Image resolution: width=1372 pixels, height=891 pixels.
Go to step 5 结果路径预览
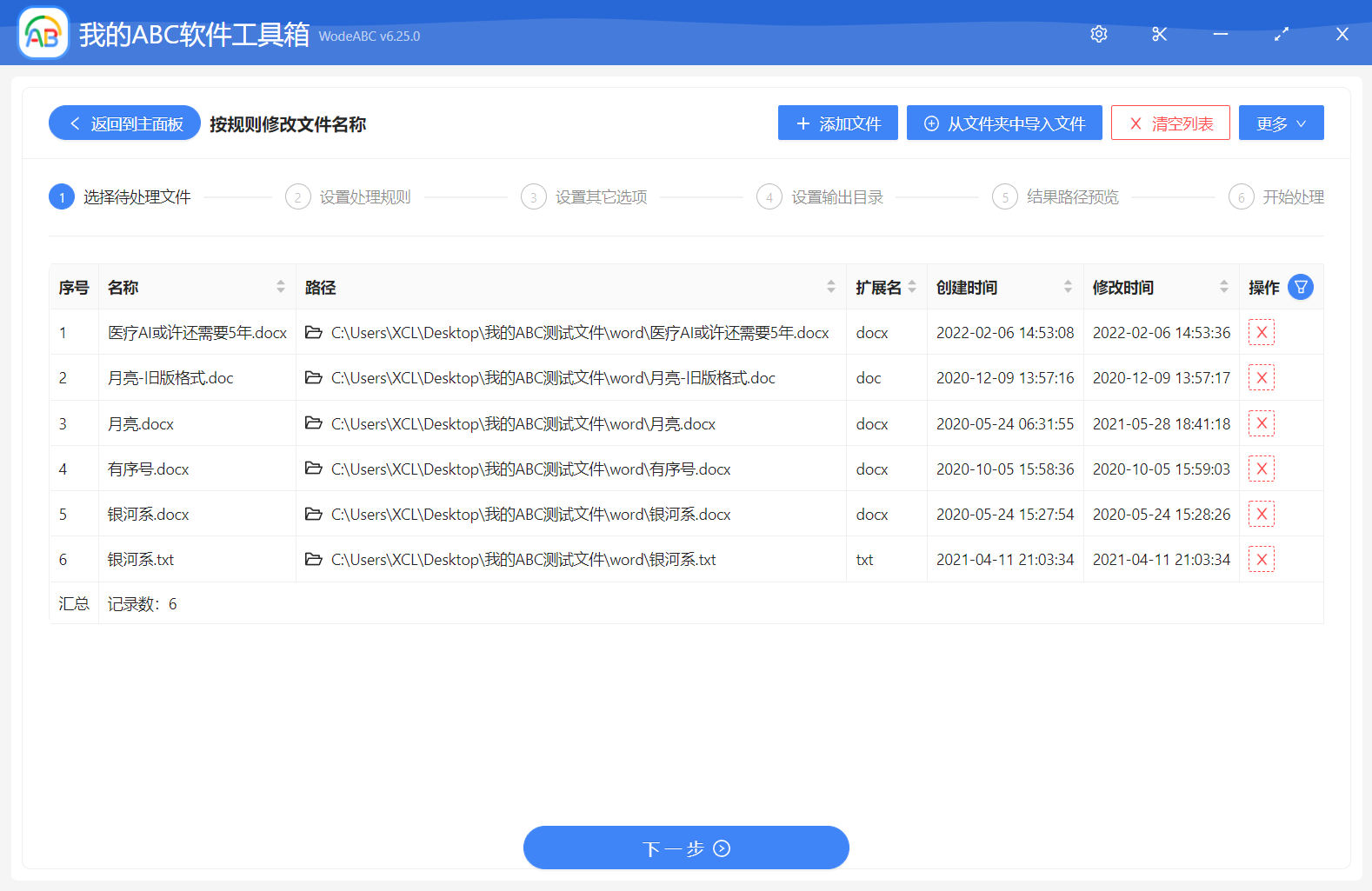(x=1056, y=197)
